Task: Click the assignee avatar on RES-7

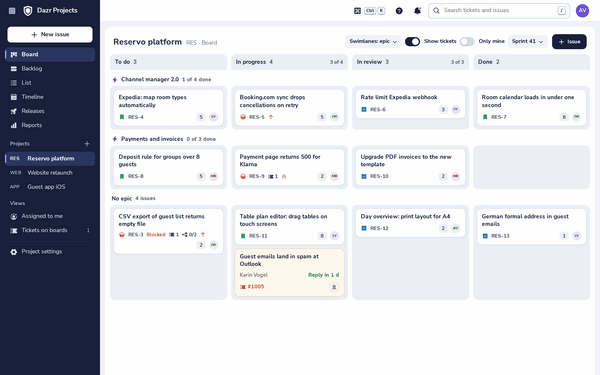Action: tap(576, 117)
